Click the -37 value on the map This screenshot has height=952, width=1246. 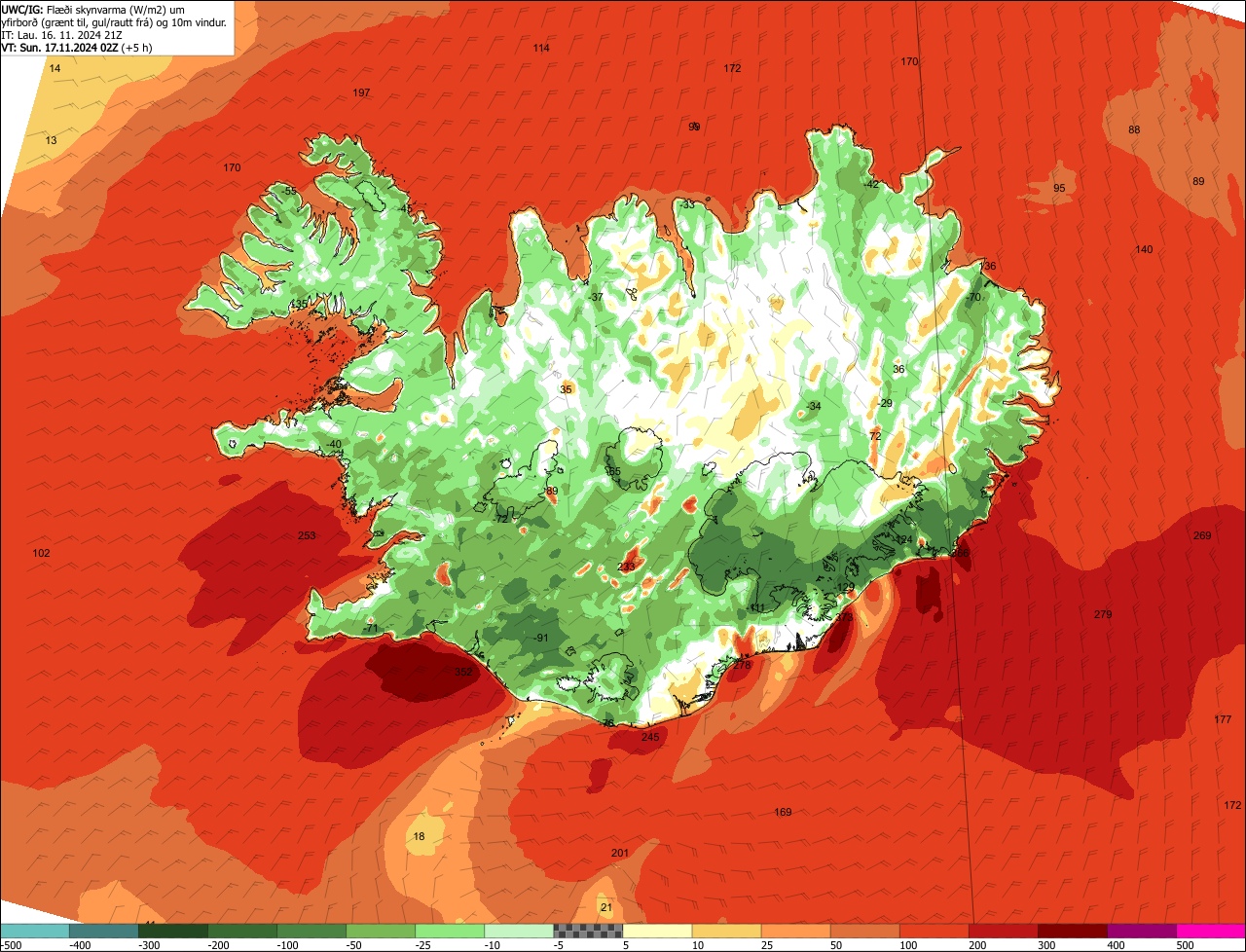coord(596,297)
